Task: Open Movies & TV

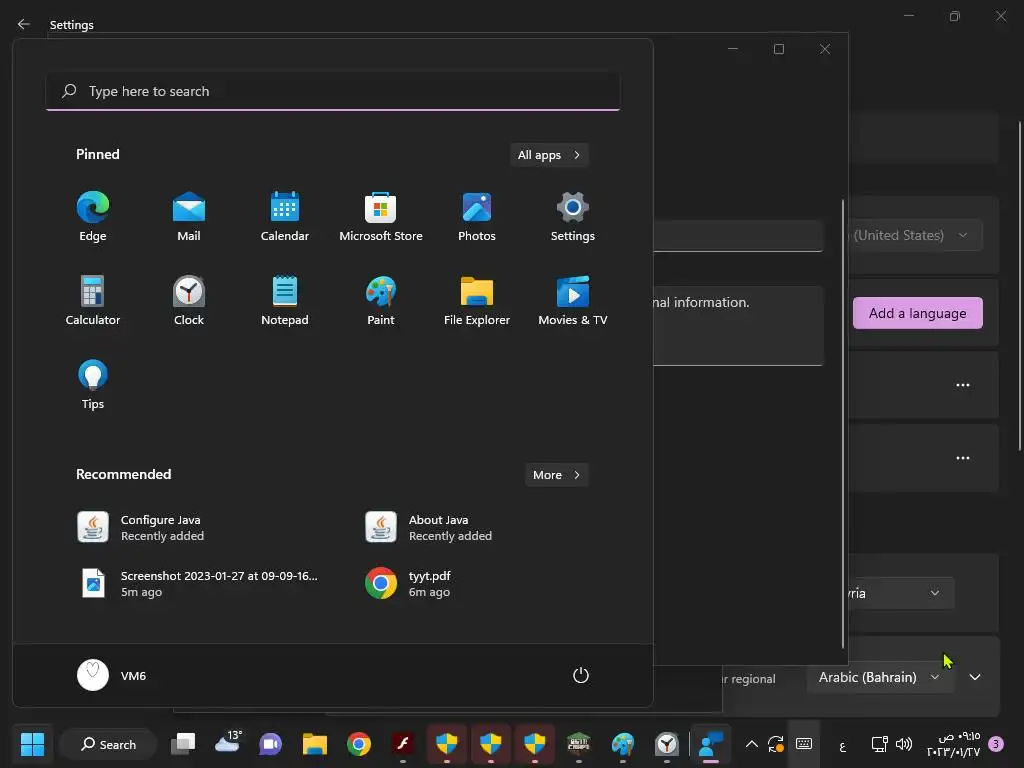Action: point(573,301)
